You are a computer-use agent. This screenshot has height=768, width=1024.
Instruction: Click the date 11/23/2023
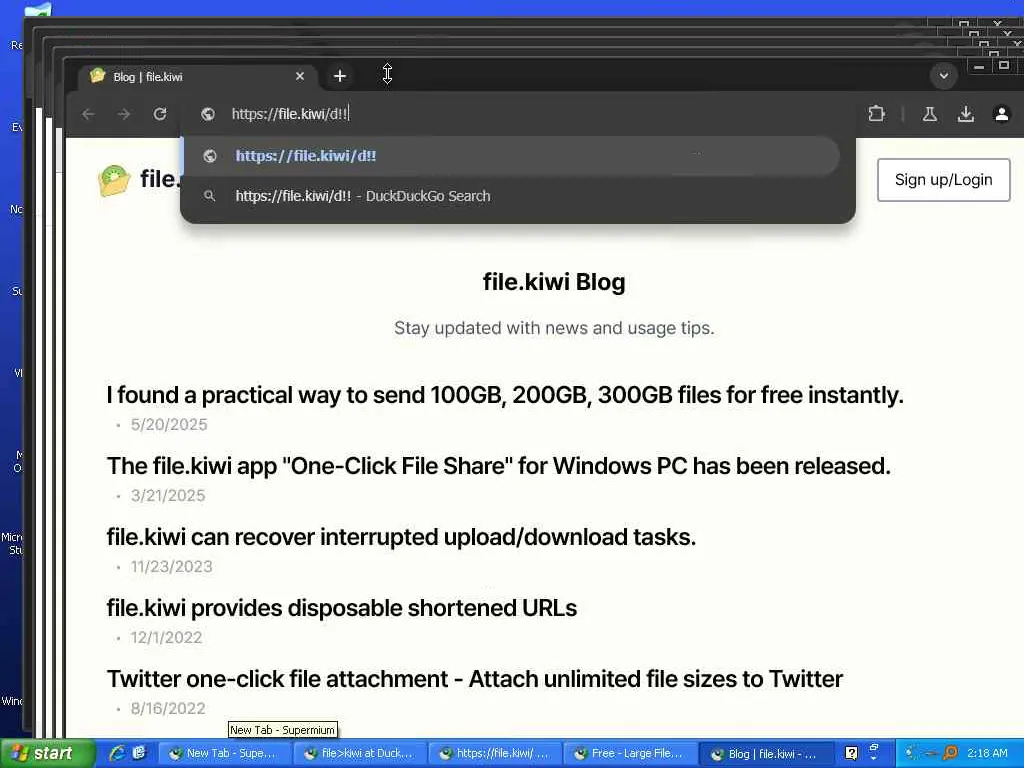point(172,567)
